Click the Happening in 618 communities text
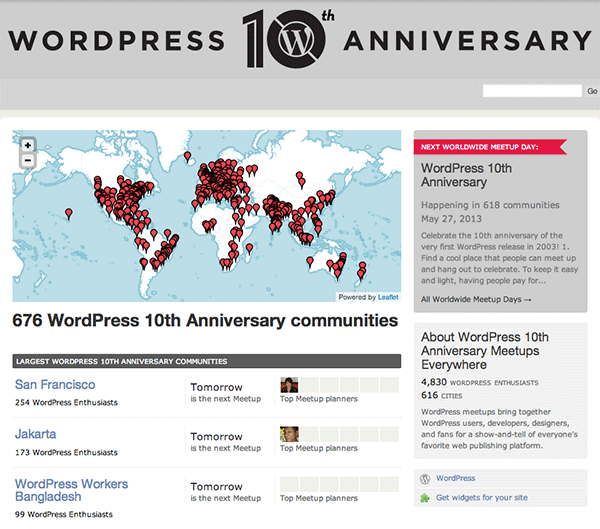Screen dimensions: 600x529 pyautogui.click(x=490, y=205)
